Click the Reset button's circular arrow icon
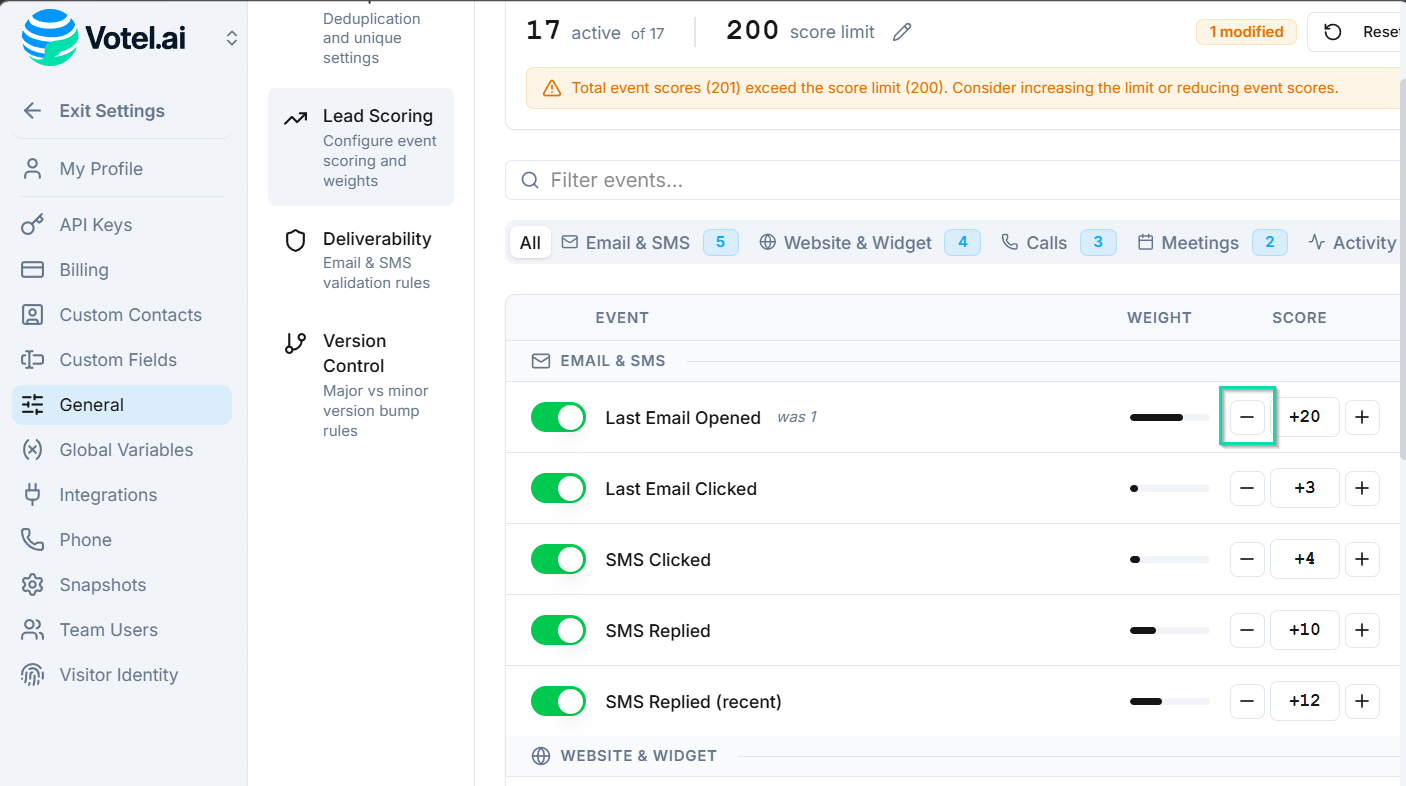Viewport: 1406px width, 786px height. (x=1332, y=32)
